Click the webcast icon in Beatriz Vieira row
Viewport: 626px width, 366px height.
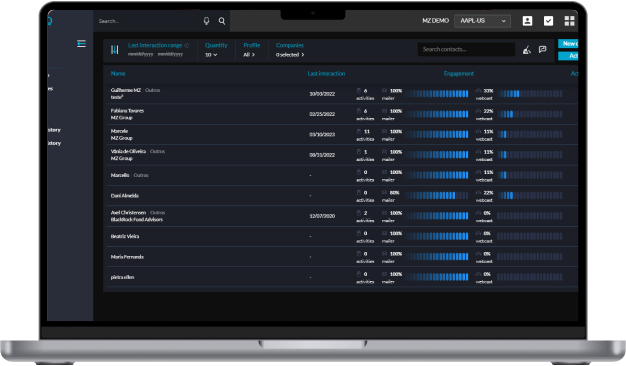478,233
